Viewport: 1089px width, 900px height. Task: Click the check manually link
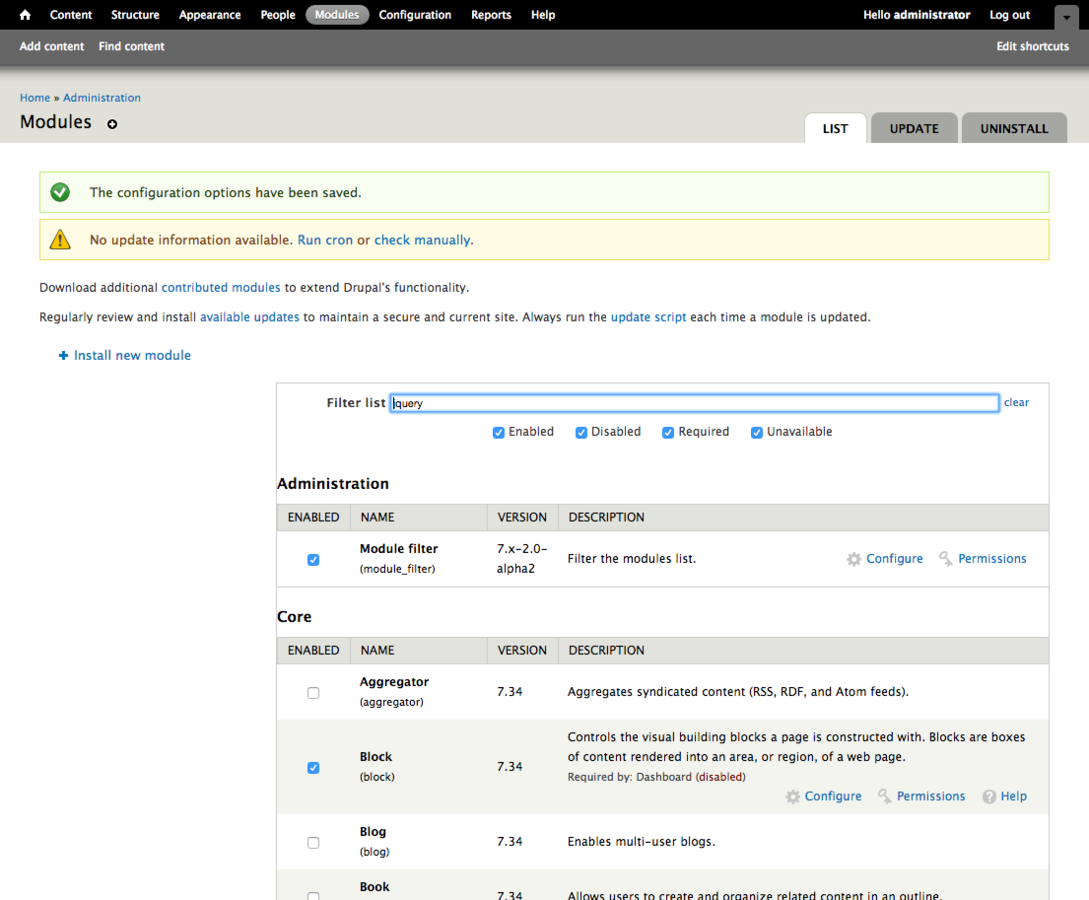422,240
